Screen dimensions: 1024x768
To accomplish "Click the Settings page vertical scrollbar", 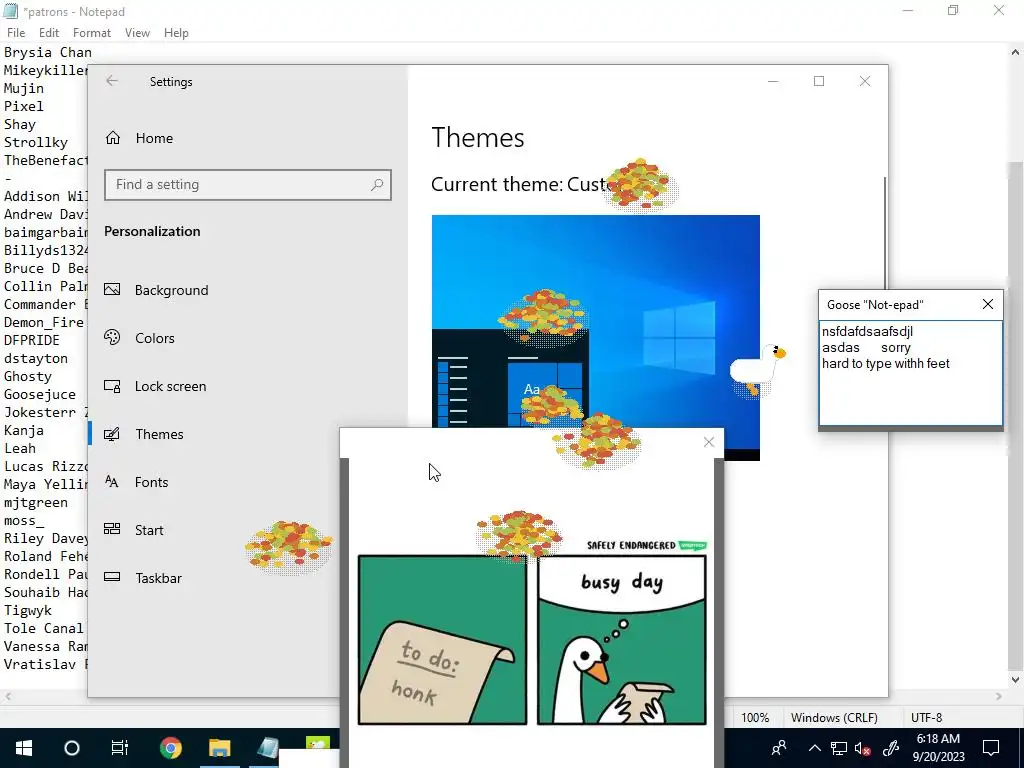I will click(886, 234).
